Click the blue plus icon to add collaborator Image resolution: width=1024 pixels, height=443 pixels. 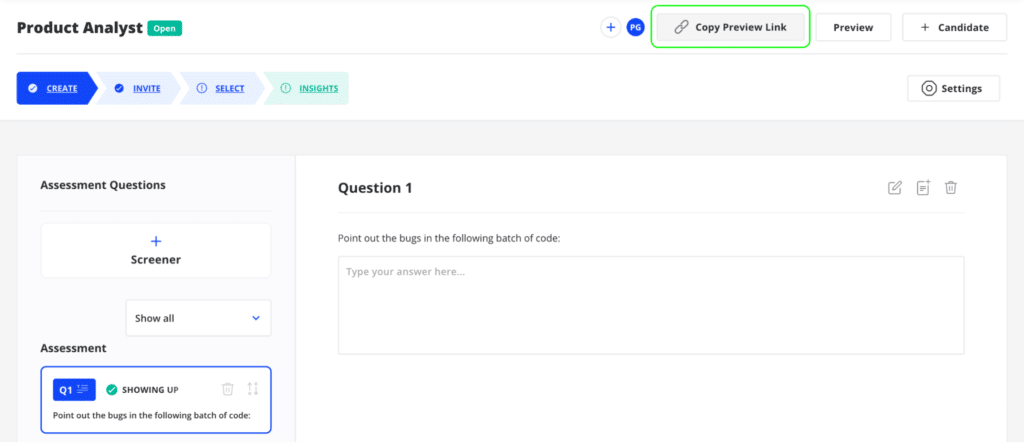pos(611,27)
